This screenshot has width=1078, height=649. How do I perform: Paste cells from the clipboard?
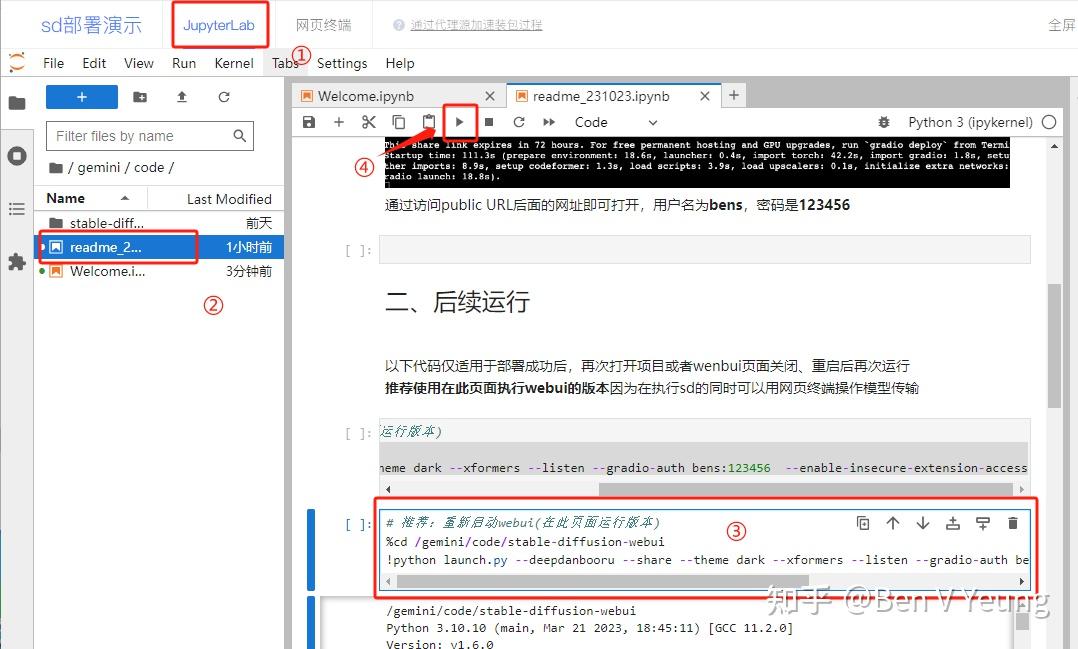428,121
